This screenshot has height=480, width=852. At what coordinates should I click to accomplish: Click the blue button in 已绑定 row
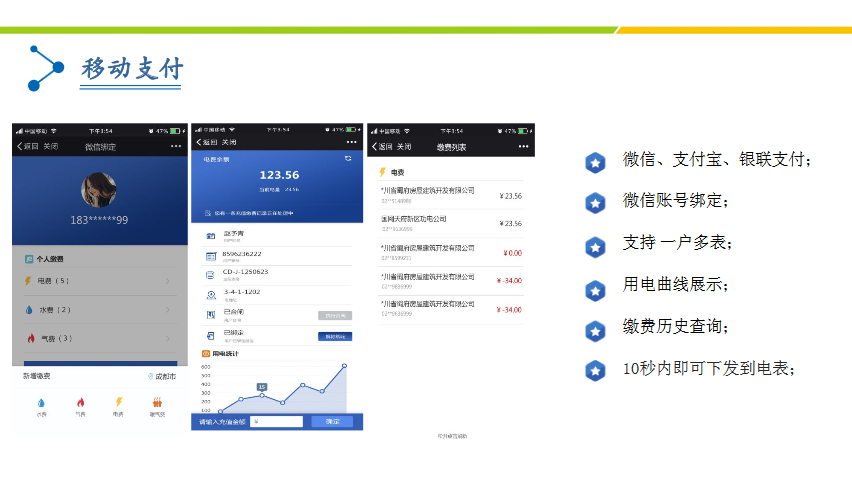334,337
